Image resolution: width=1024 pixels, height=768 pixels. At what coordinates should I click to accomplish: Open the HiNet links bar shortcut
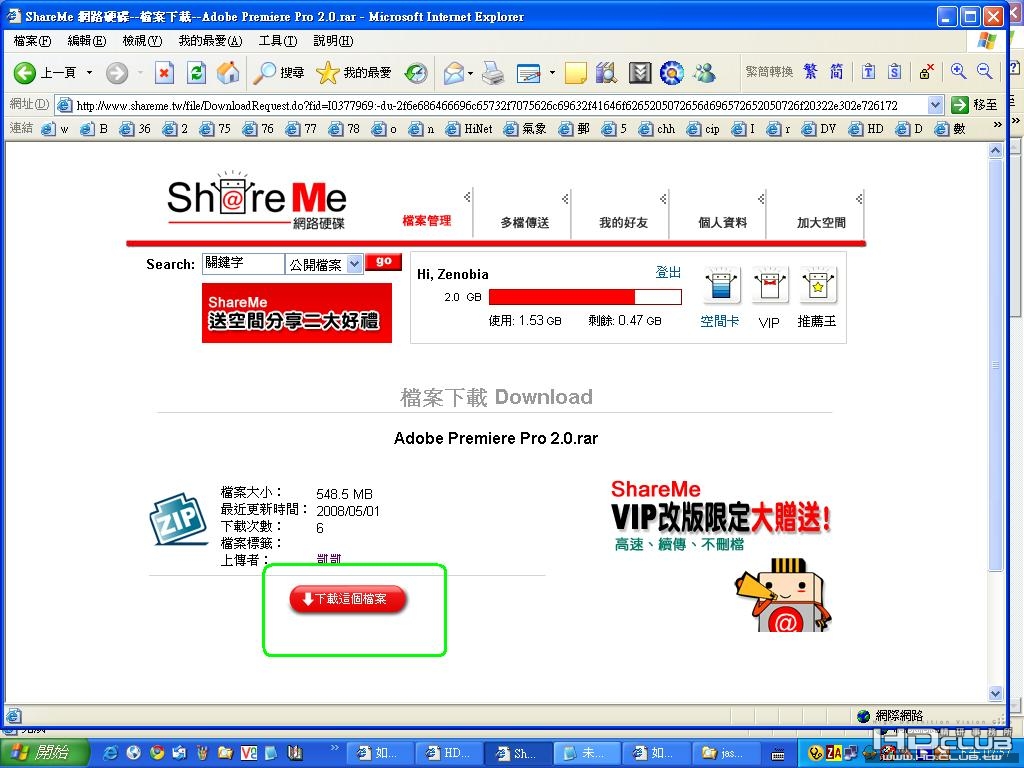[x=470, y=129]
